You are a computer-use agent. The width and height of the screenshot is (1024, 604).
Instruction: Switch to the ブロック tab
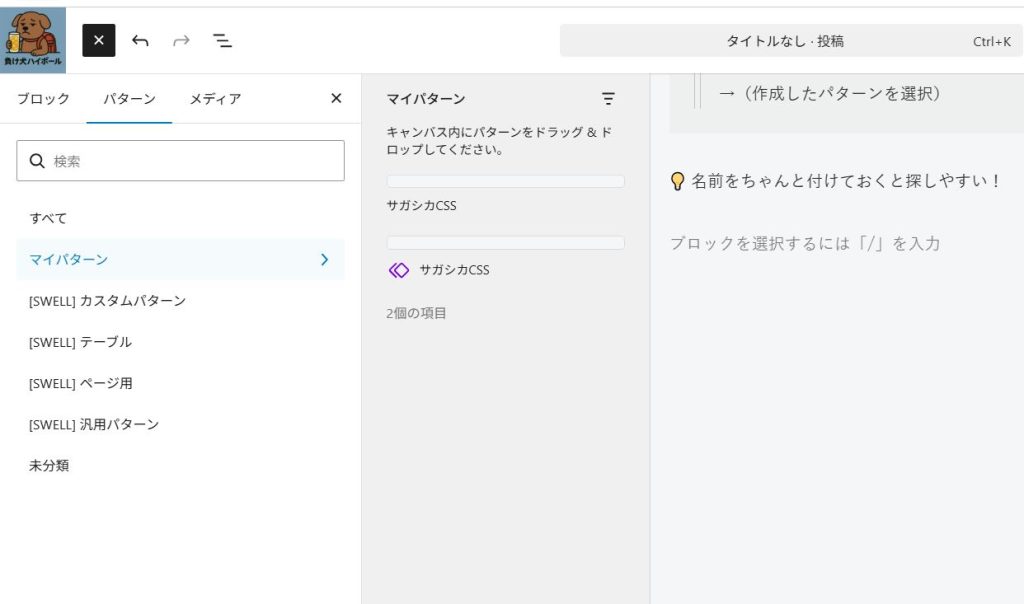tap(43, 99)
